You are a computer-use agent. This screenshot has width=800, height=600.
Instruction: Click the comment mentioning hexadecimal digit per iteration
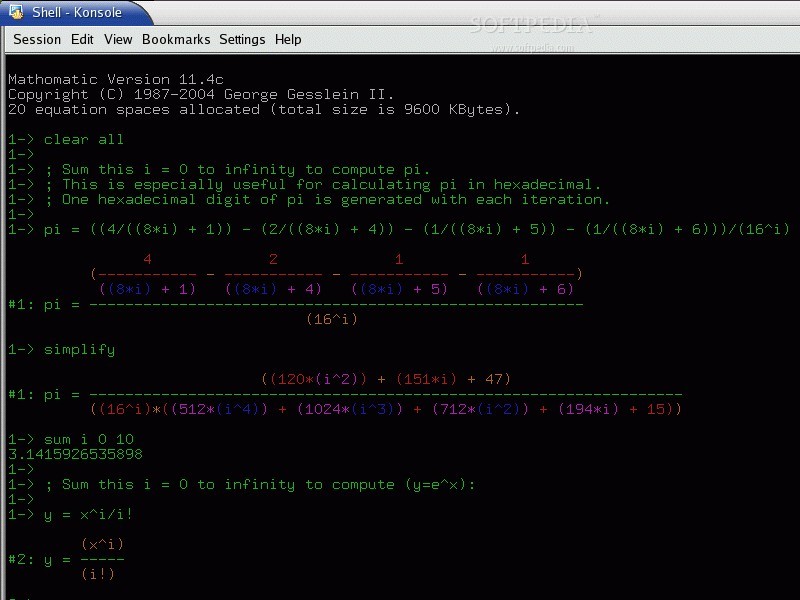pos(335,200)
